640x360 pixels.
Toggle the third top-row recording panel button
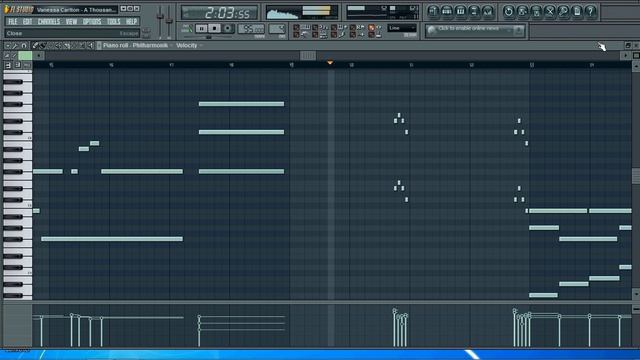(334, 27)
